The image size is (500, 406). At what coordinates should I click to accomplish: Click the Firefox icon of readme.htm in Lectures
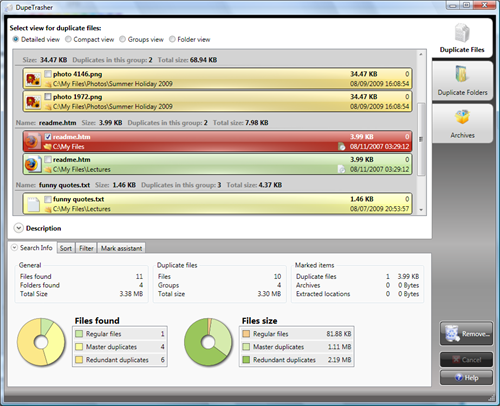click(x=33, y=164)
